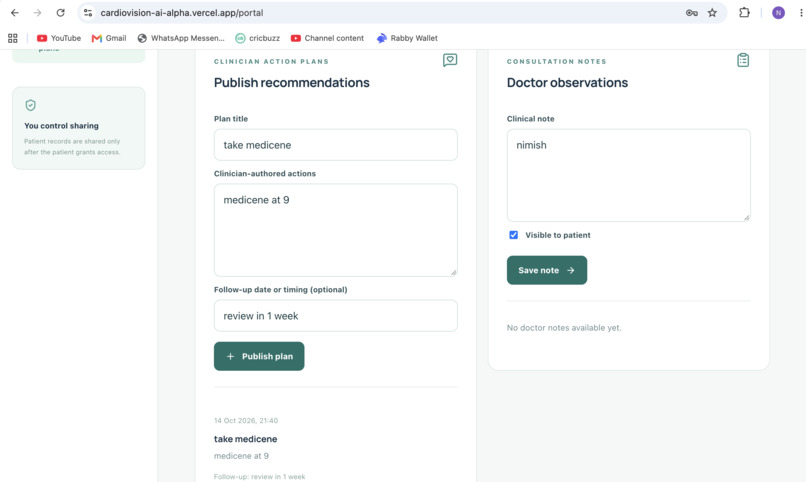
Task: Click the Publish plan button
Action: (x=259, y=356)
